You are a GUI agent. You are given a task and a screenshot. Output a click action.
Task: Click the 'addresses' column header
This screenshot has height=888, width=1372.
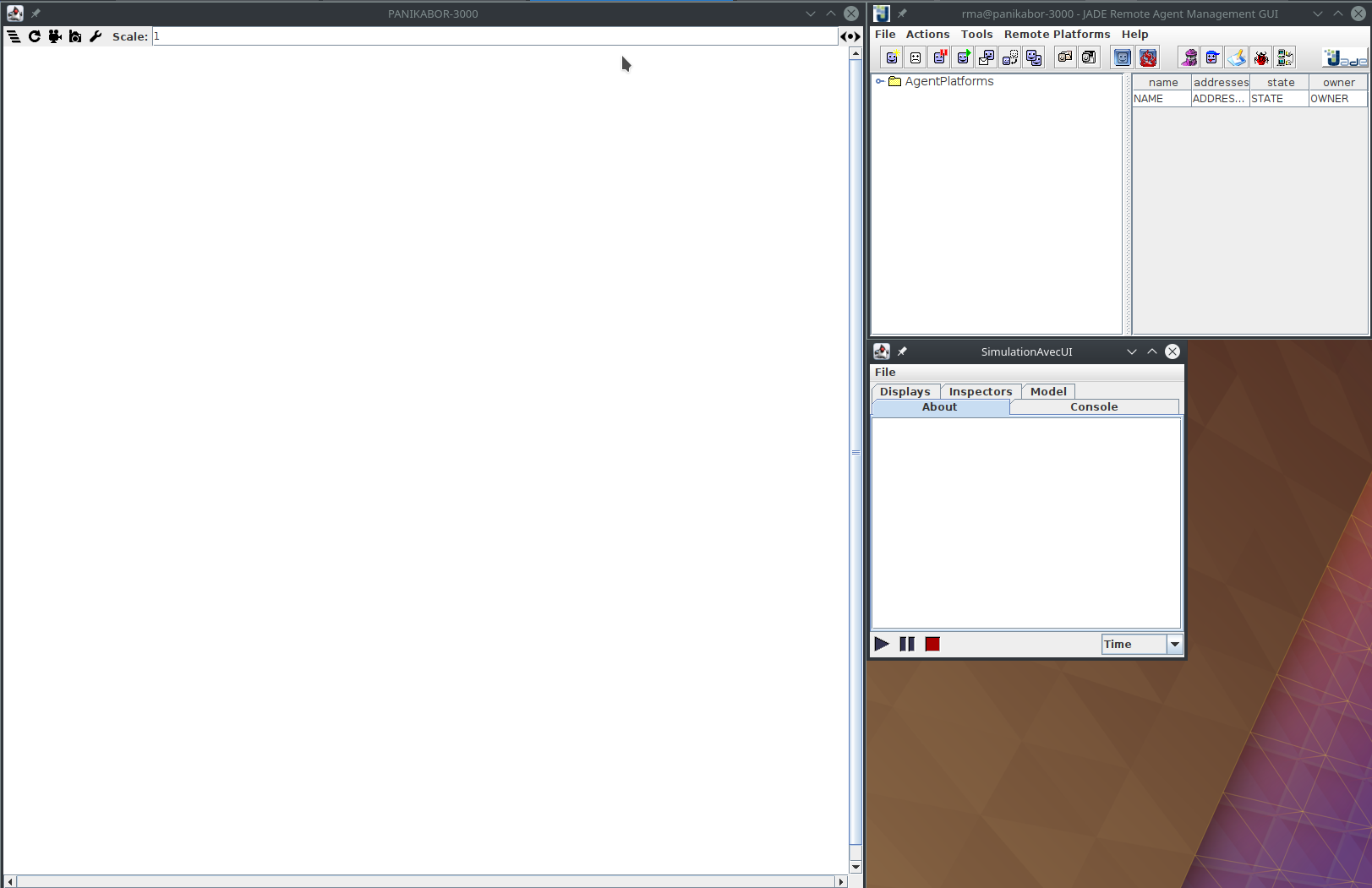[x=1221, y=82]
